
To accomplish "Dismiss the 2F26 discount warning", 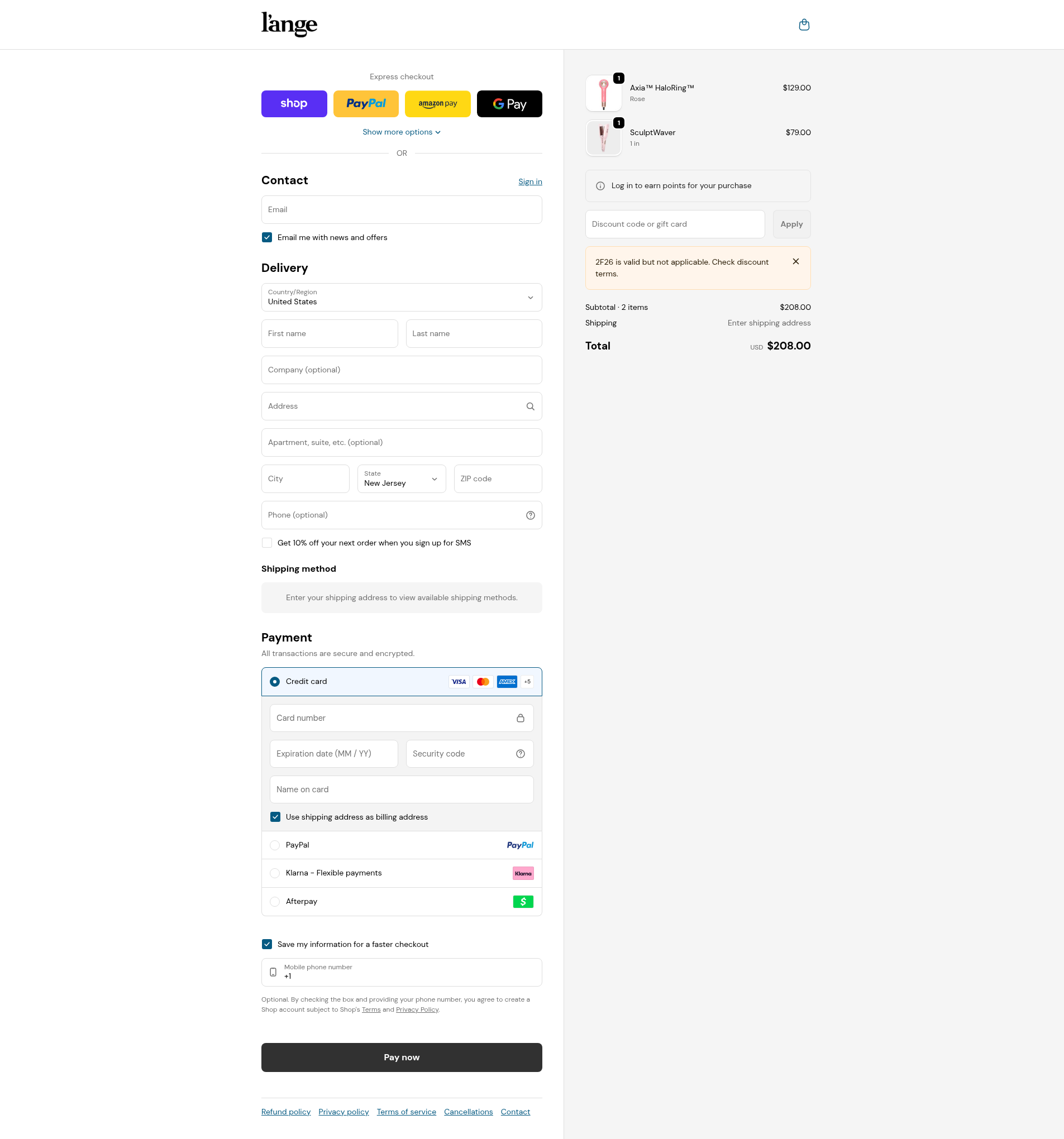I will [795, 261].
